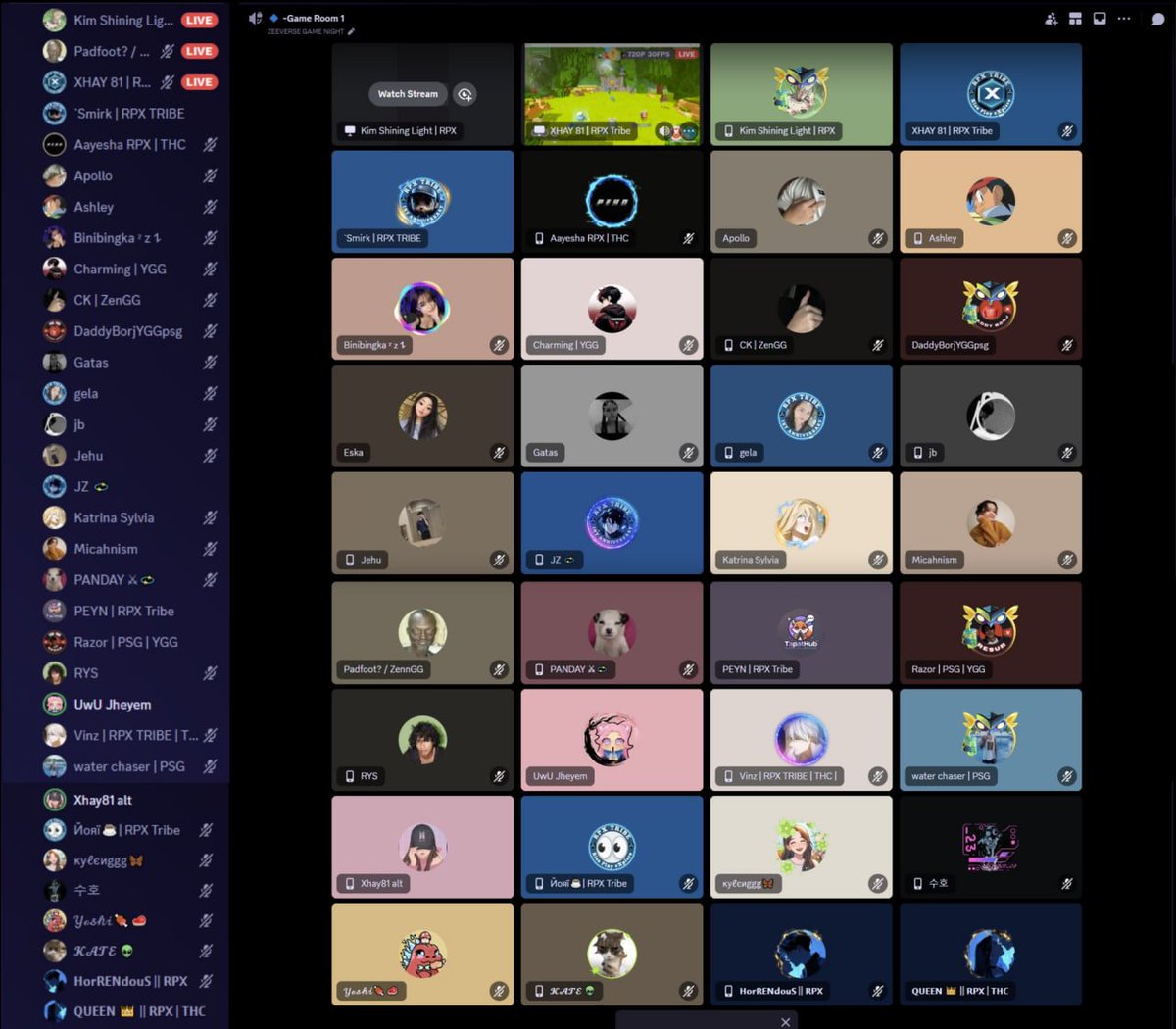Open the XHAY 81 live stream thumbnail
The width and height of the screenshot is (1176, 1029).
(x=612, y=94)
